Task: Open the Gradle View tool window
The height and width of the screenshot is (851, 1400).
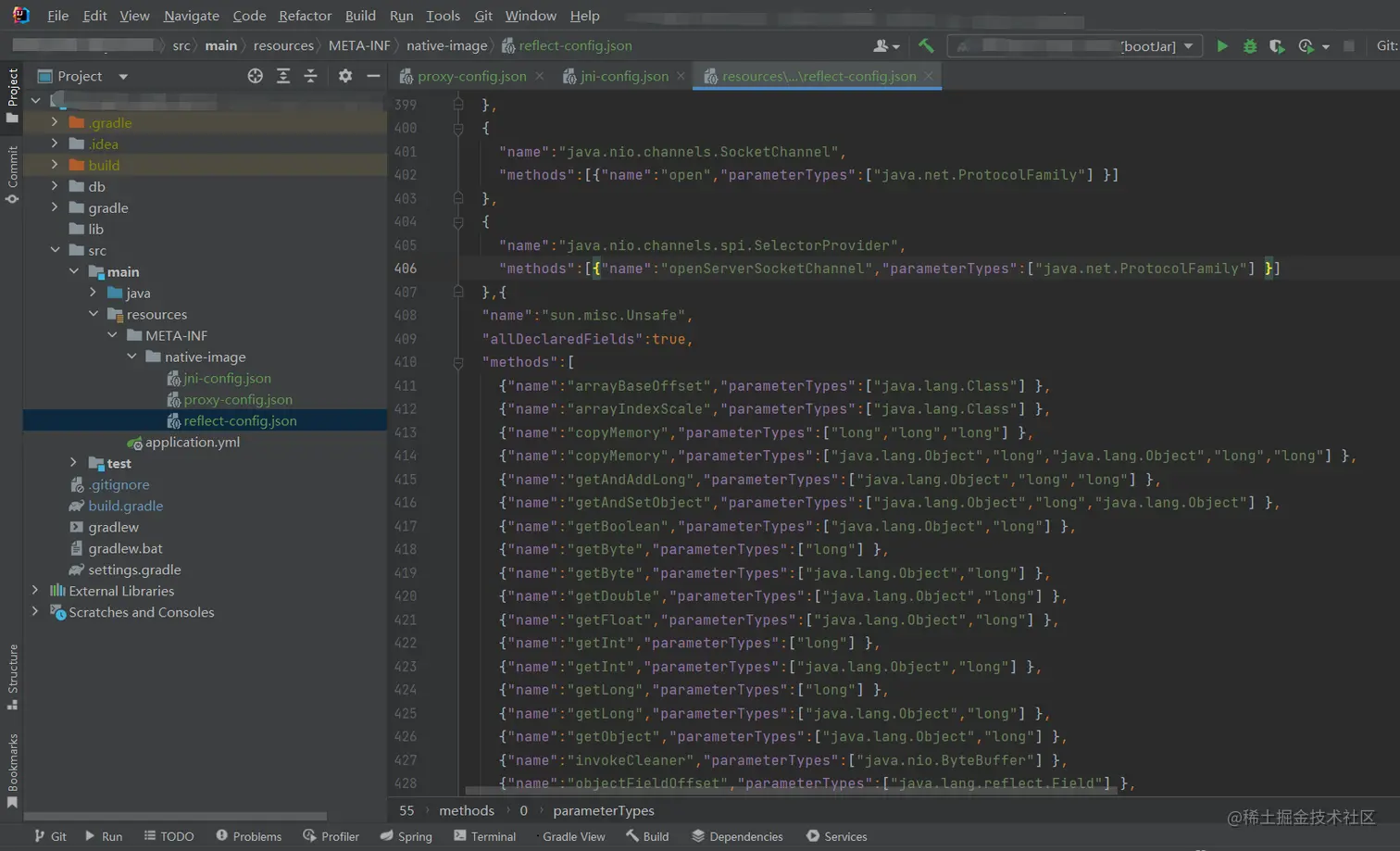Action: click(x=573, y=836)
